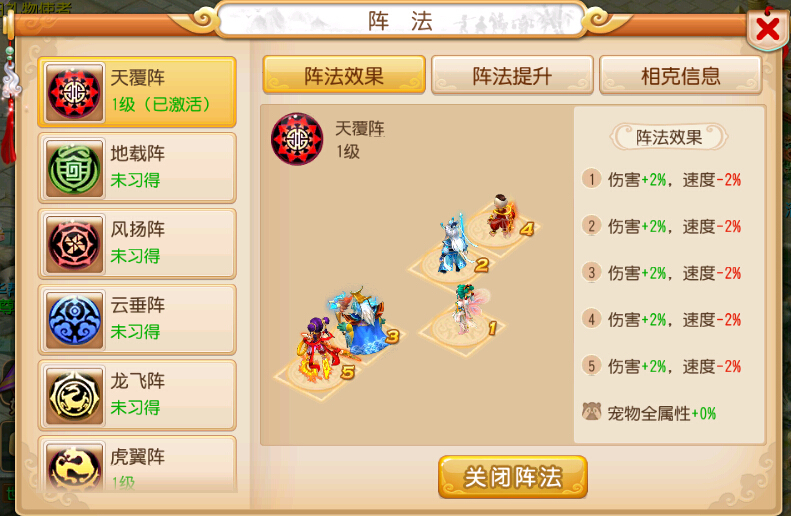Click the large 天覆阵 emblem in detail panel
Viewport: 791px width, 516px height.
pyautogui.click(x=297, y=139)
